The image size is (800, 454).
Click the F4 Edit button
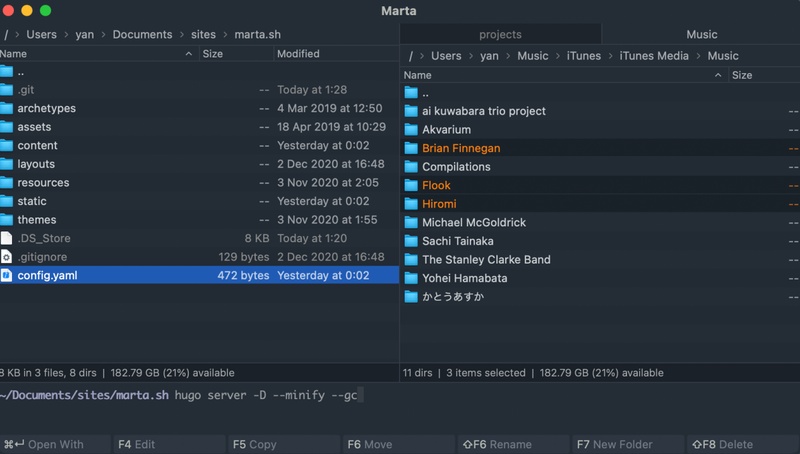(x=169, y=444)
